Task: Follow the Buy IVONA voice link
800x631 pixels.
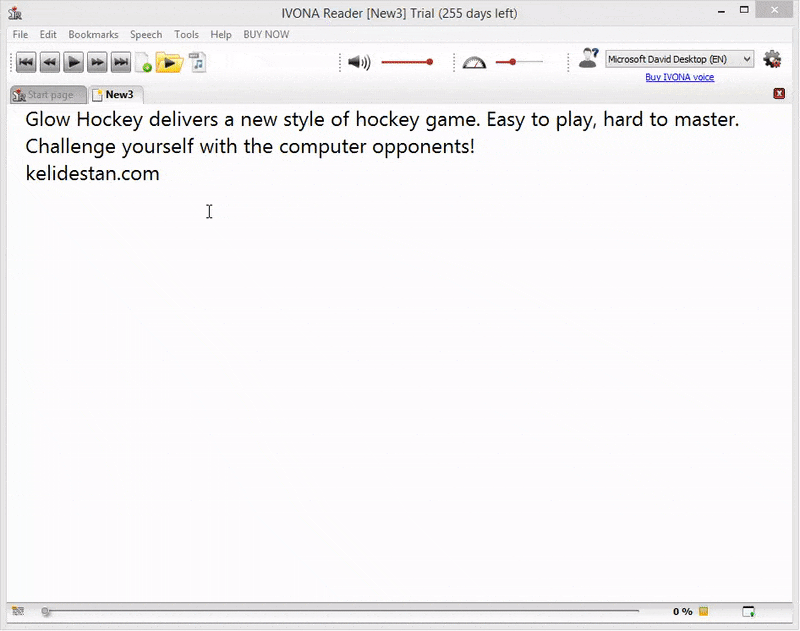Action: 680,77
